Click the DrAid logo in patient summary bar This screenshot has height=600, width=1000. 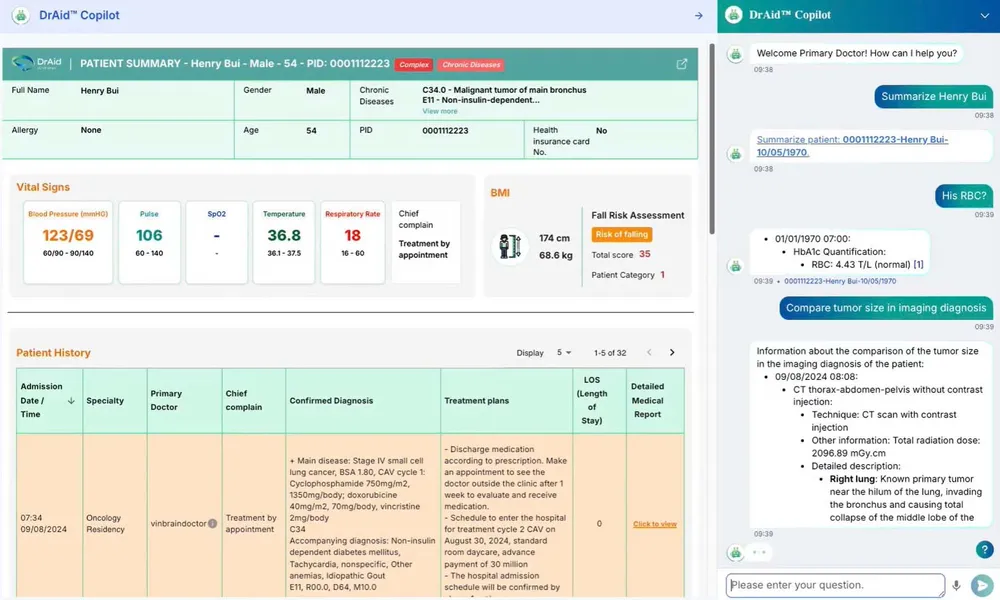coord(36,64)
